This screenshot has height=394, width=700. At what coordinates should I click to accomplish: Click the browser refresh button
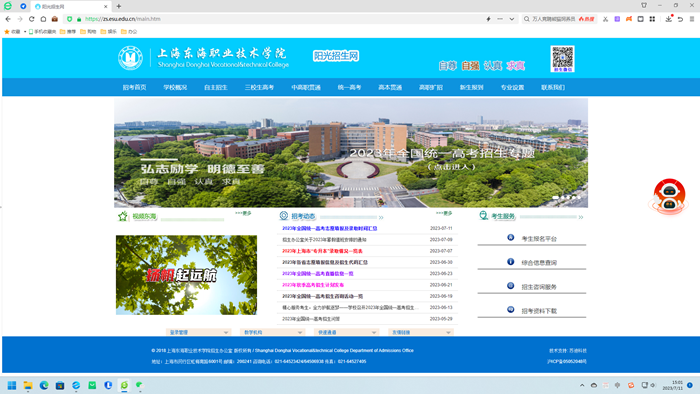tap(31, 19)
